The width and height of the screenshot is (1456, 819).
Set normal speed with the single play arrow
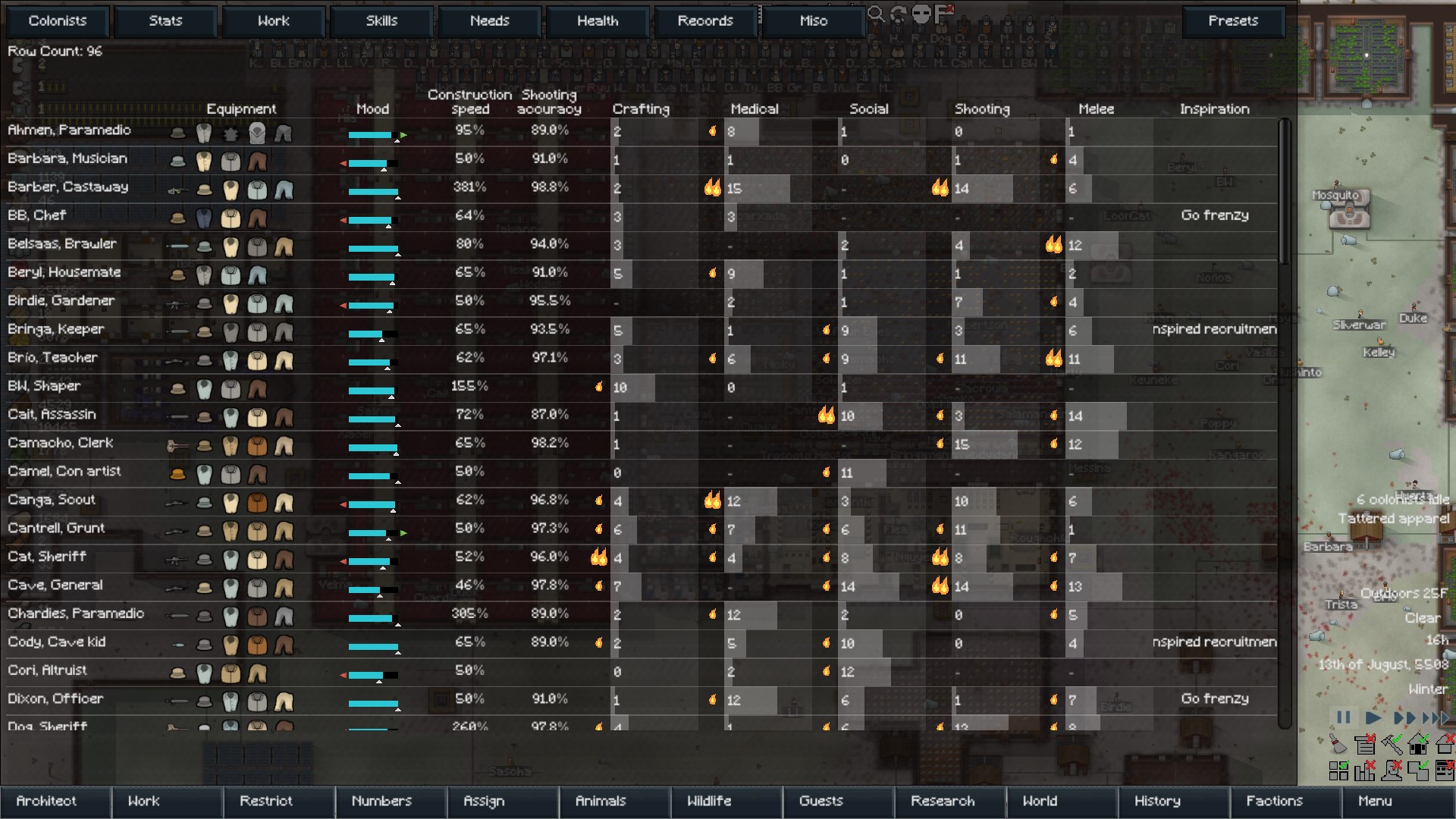[x=1373, y=717]
